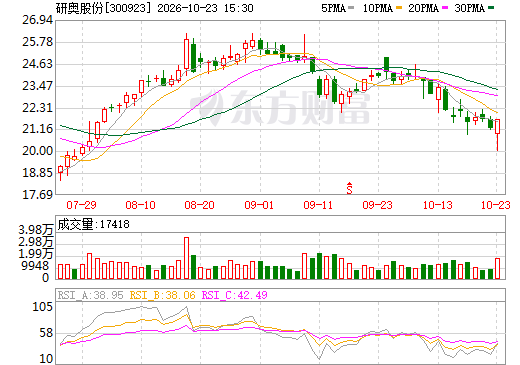Click the 20.00 price axis label
Image resolution: width=520 pixels, height=365 pixels.
pos(38,151)
